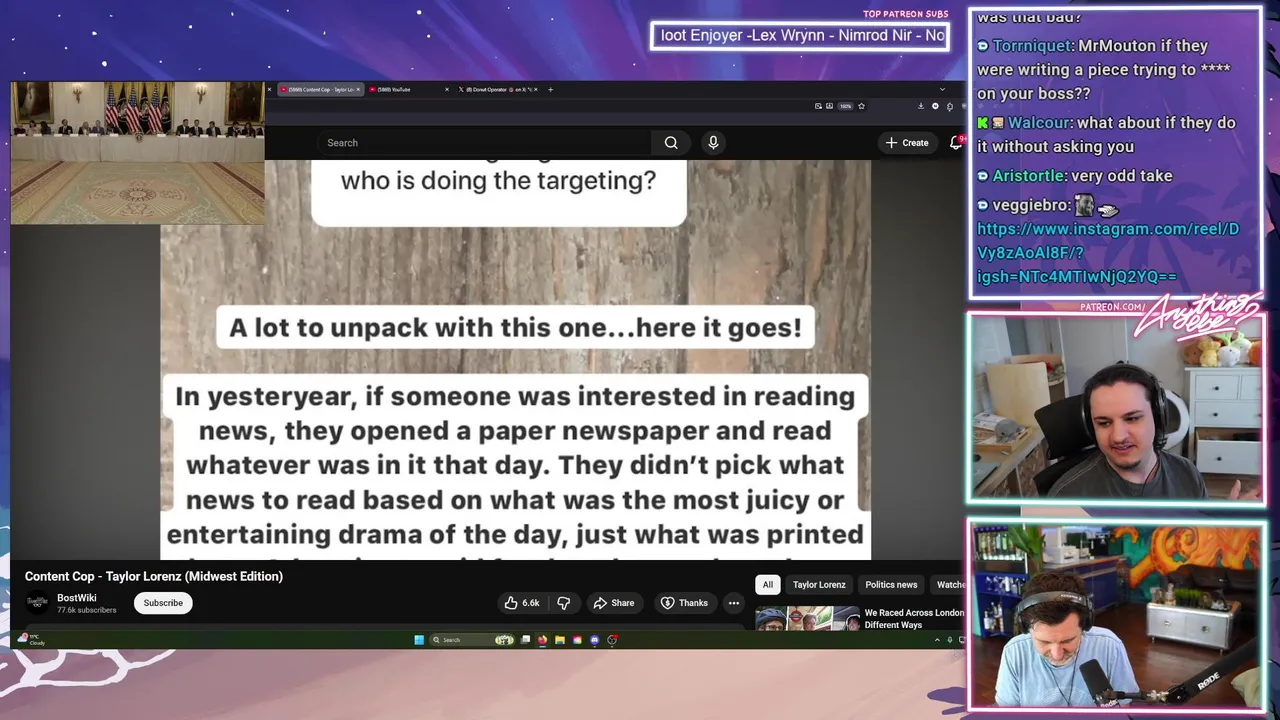
Task: Click Aristortle's username in chat
Action: click(1028, 176)
